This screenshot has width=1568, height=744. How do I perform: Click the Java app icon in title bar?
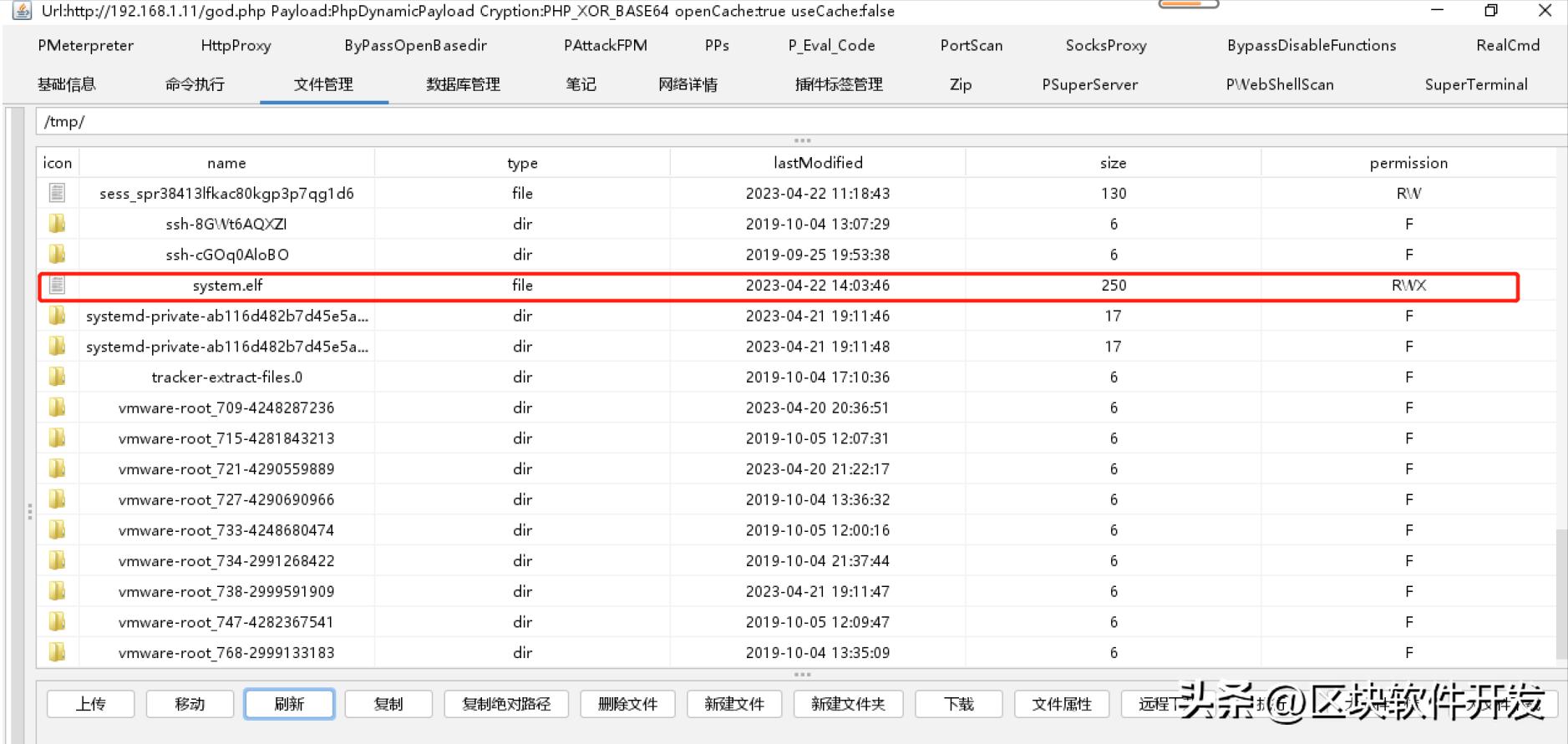pyautogui.click(x=21, y=11)
